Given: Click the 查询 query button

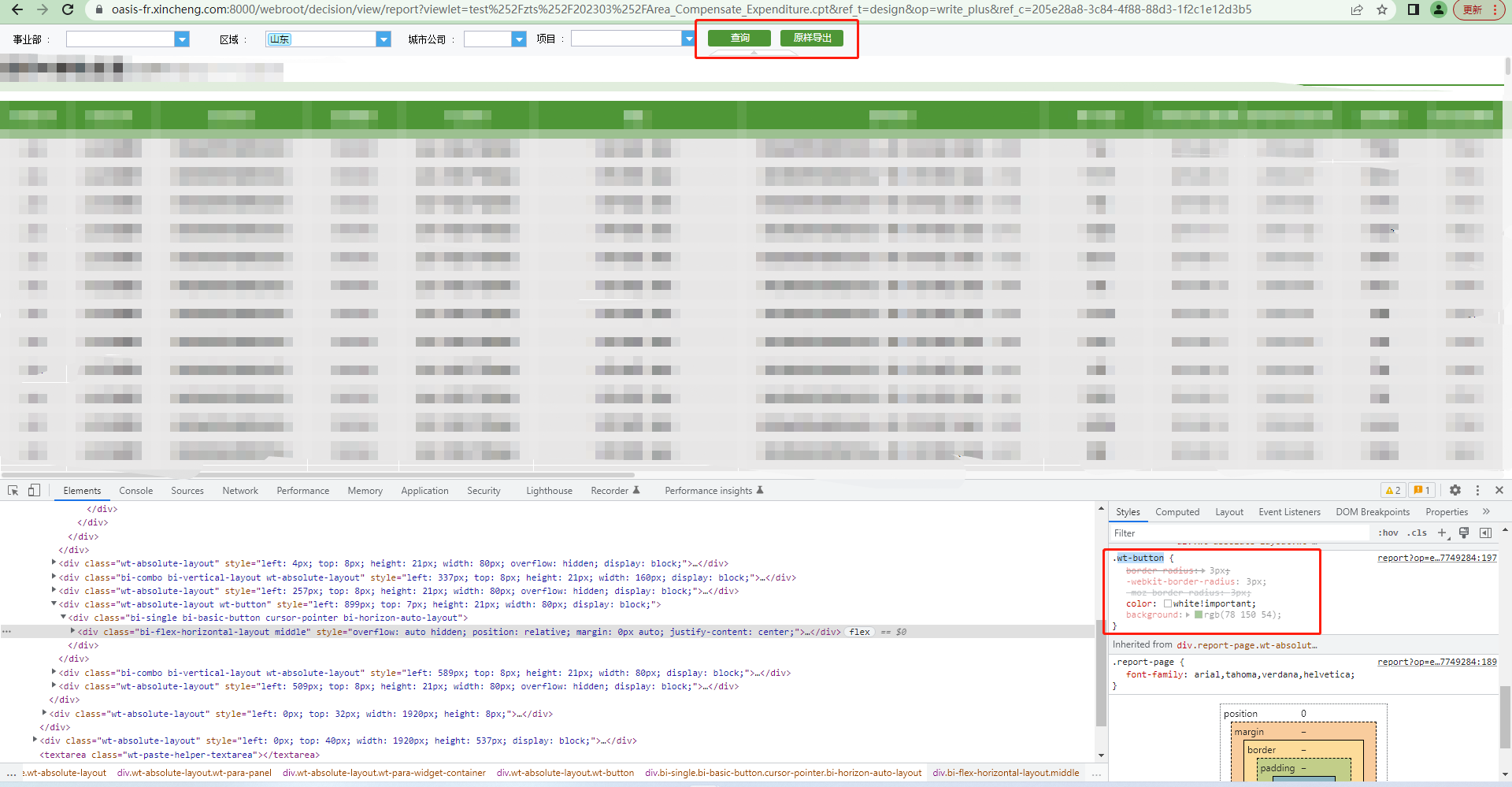Looking at the screenshot, I should pyautogui.click(x=739, y=38).
